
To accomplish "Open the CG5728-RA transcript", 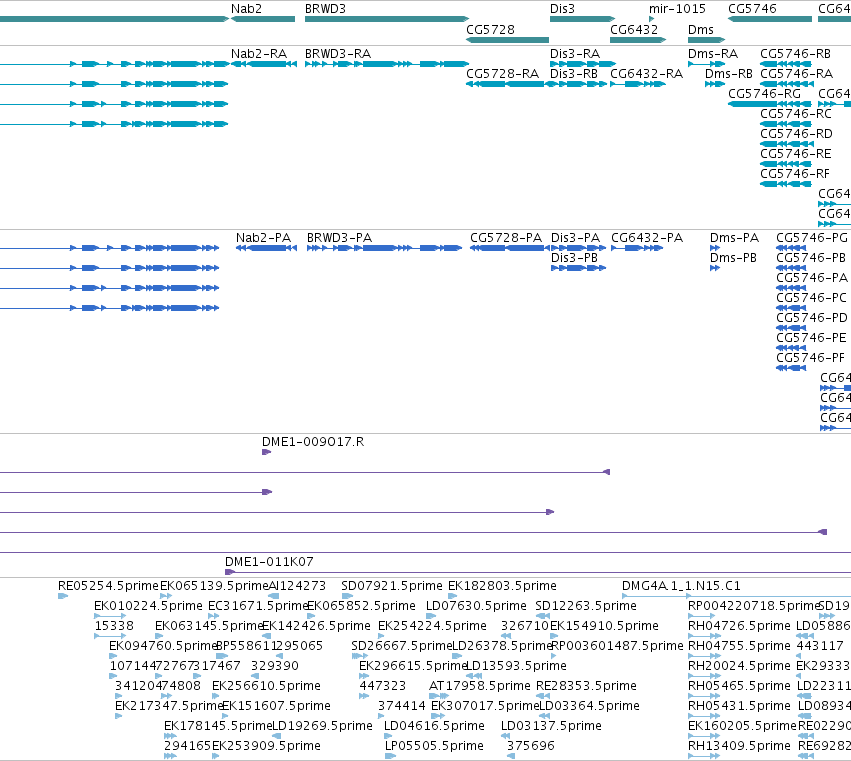I will click(x=507, y=84).
